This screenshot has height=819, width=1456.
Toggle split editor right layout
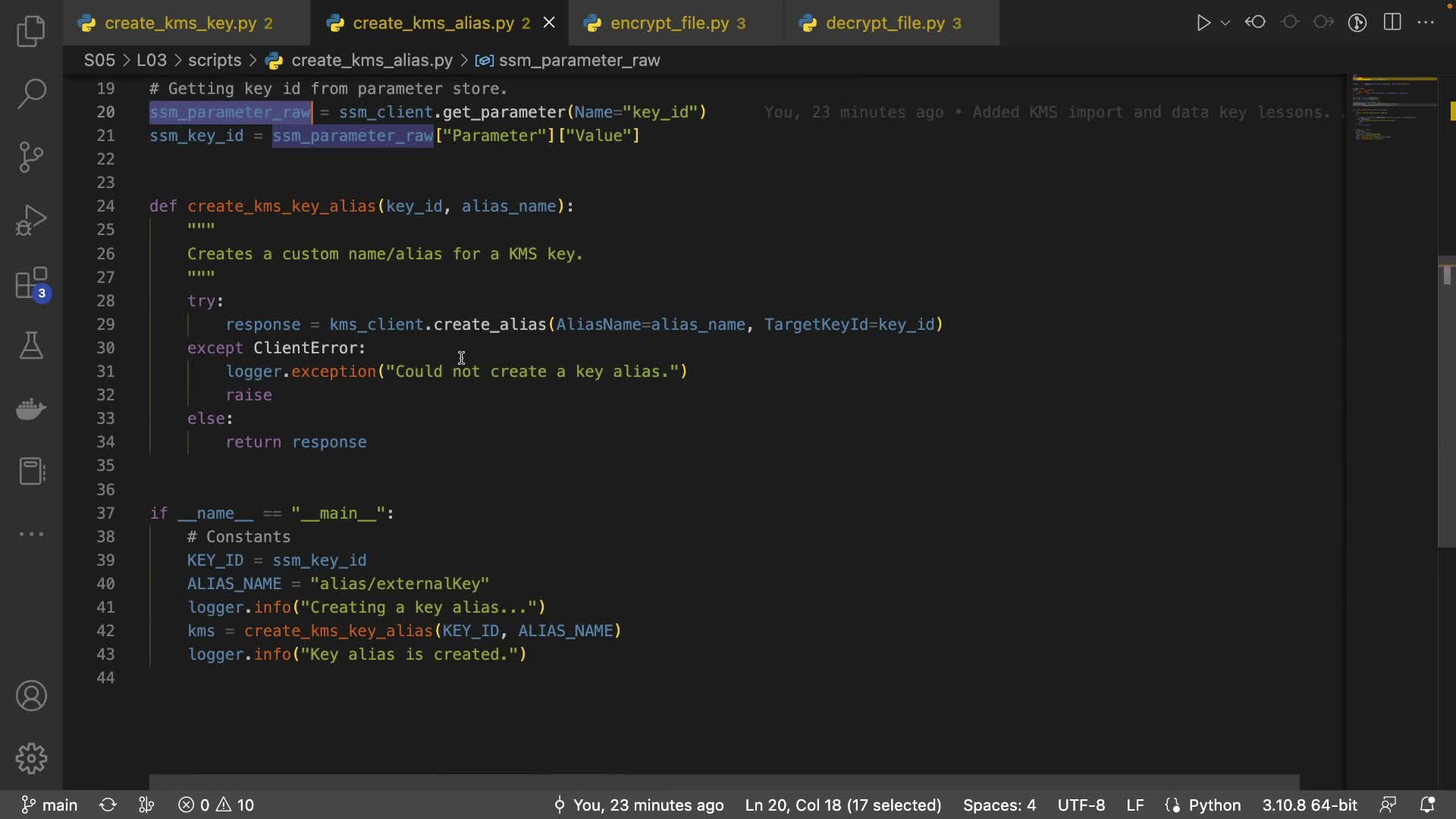[1392, 23]
